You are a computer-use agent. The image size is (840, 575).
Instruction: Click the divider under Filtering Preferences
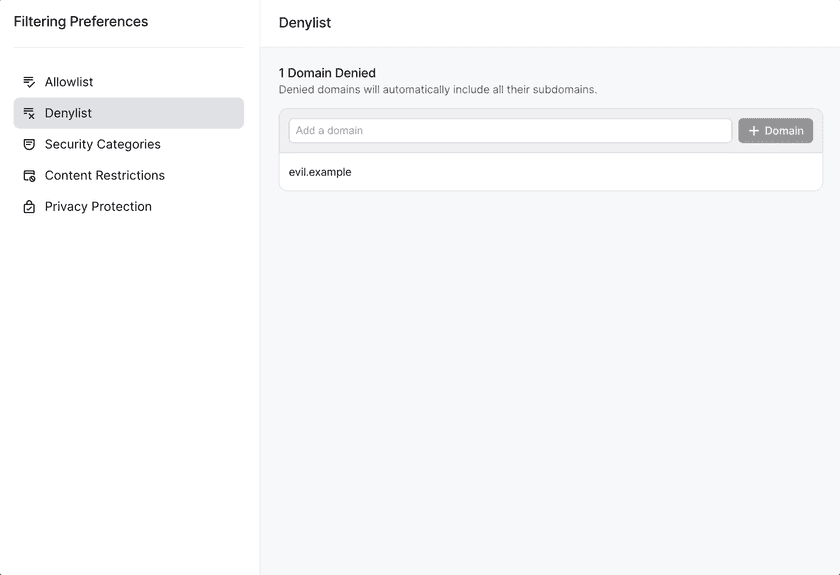click(x=129, y=48)
